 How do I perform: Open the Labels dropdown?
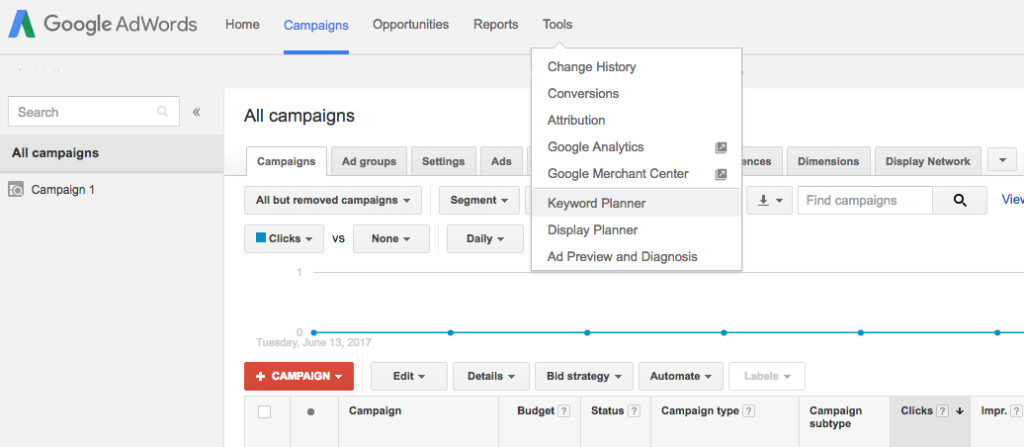point(767,376)
